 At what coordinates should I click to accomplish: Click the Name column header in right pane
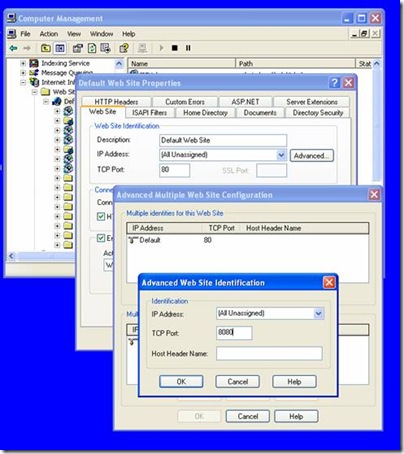(182, 64)
